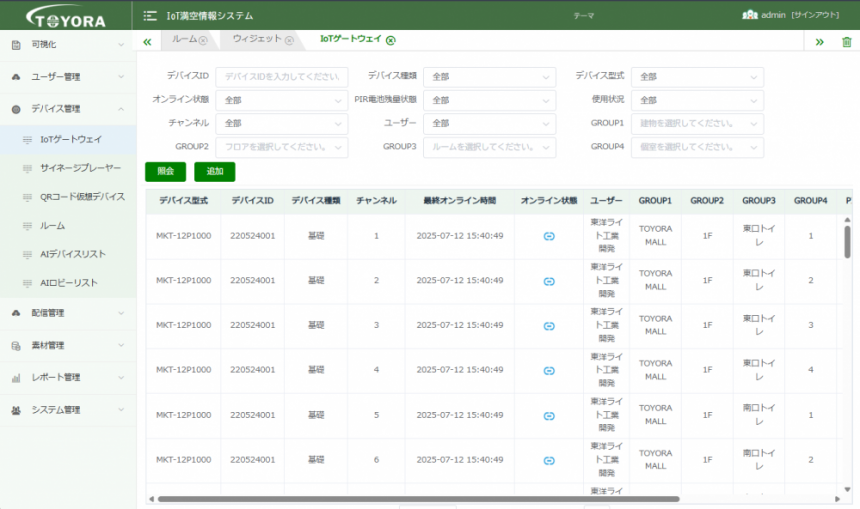Click the green 追加 button
This screenshot has height=509, width=860.
[214, 172]
